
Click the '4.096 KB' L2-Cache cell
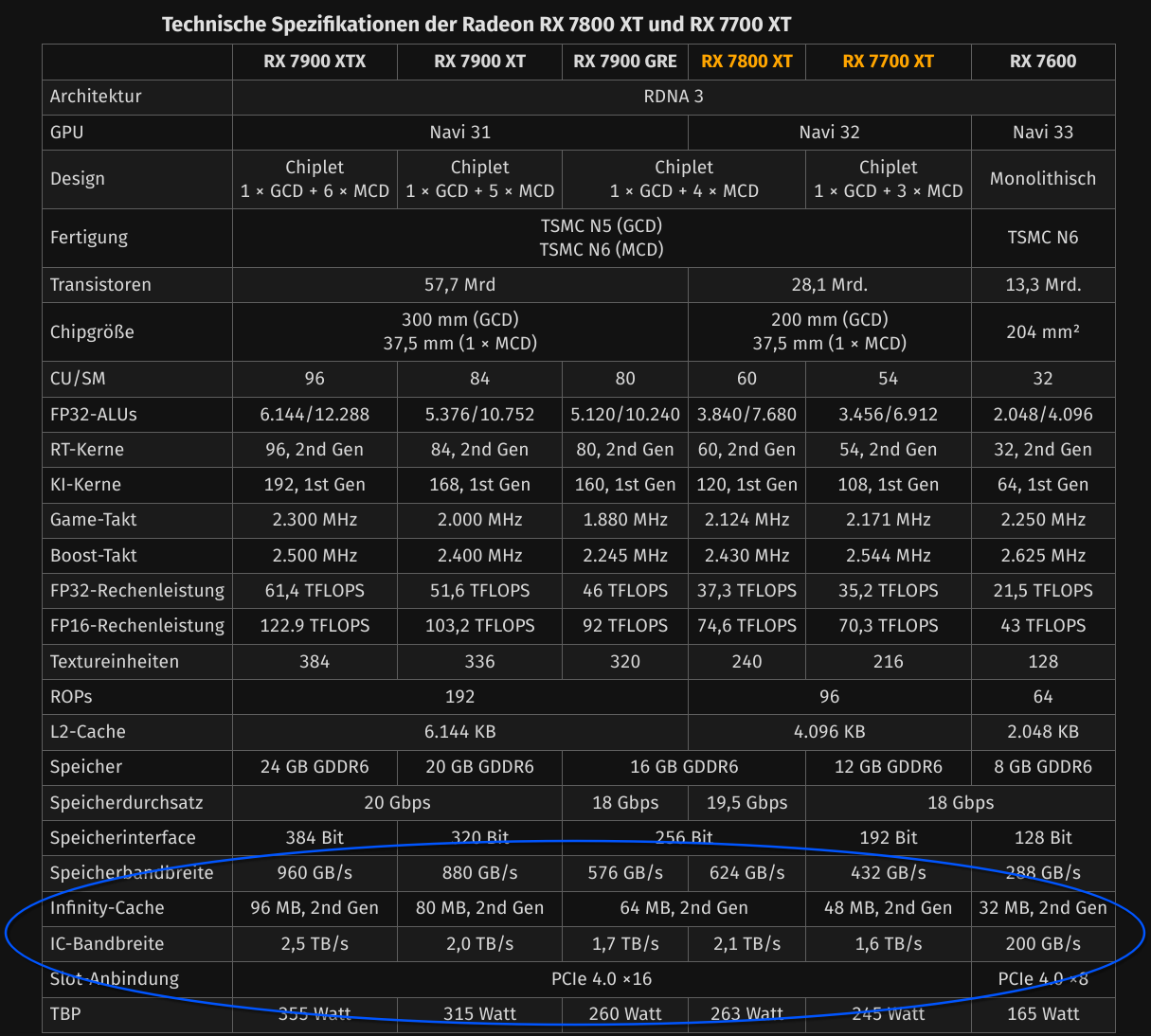829,732
